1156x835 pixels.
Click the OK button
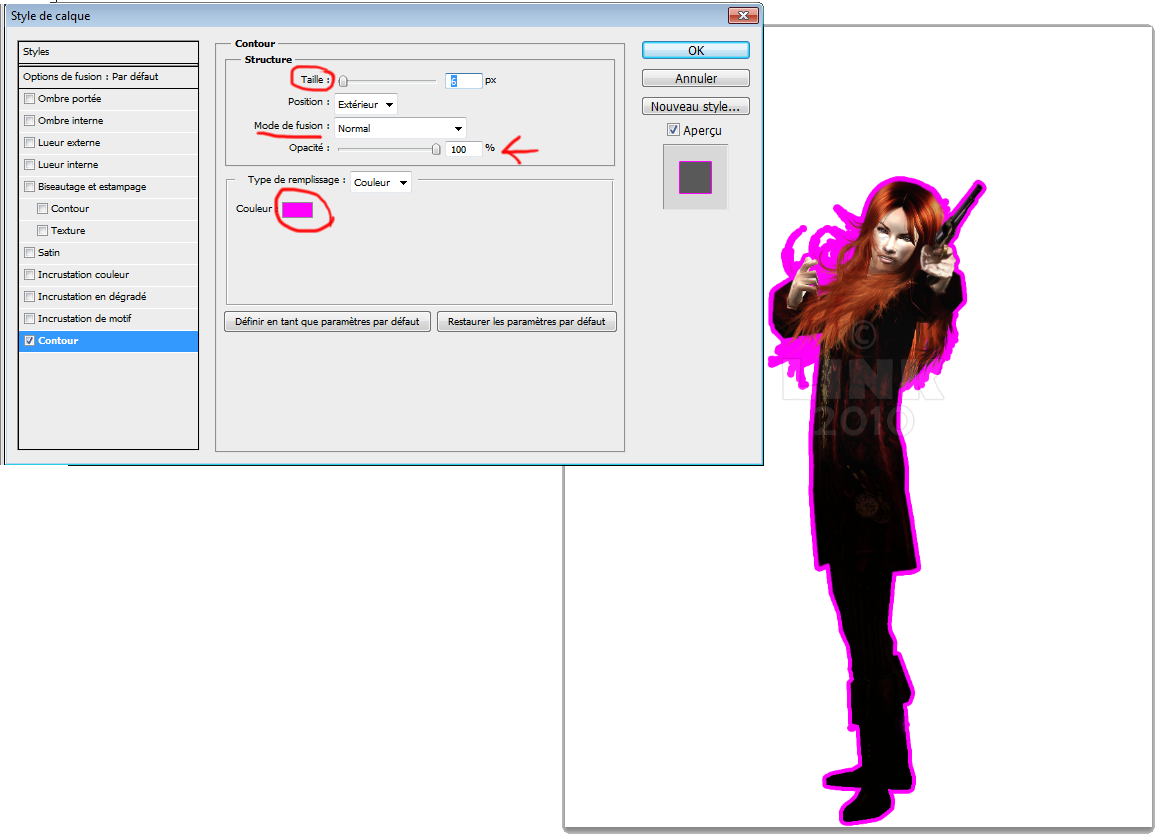[x=696, y=50]
